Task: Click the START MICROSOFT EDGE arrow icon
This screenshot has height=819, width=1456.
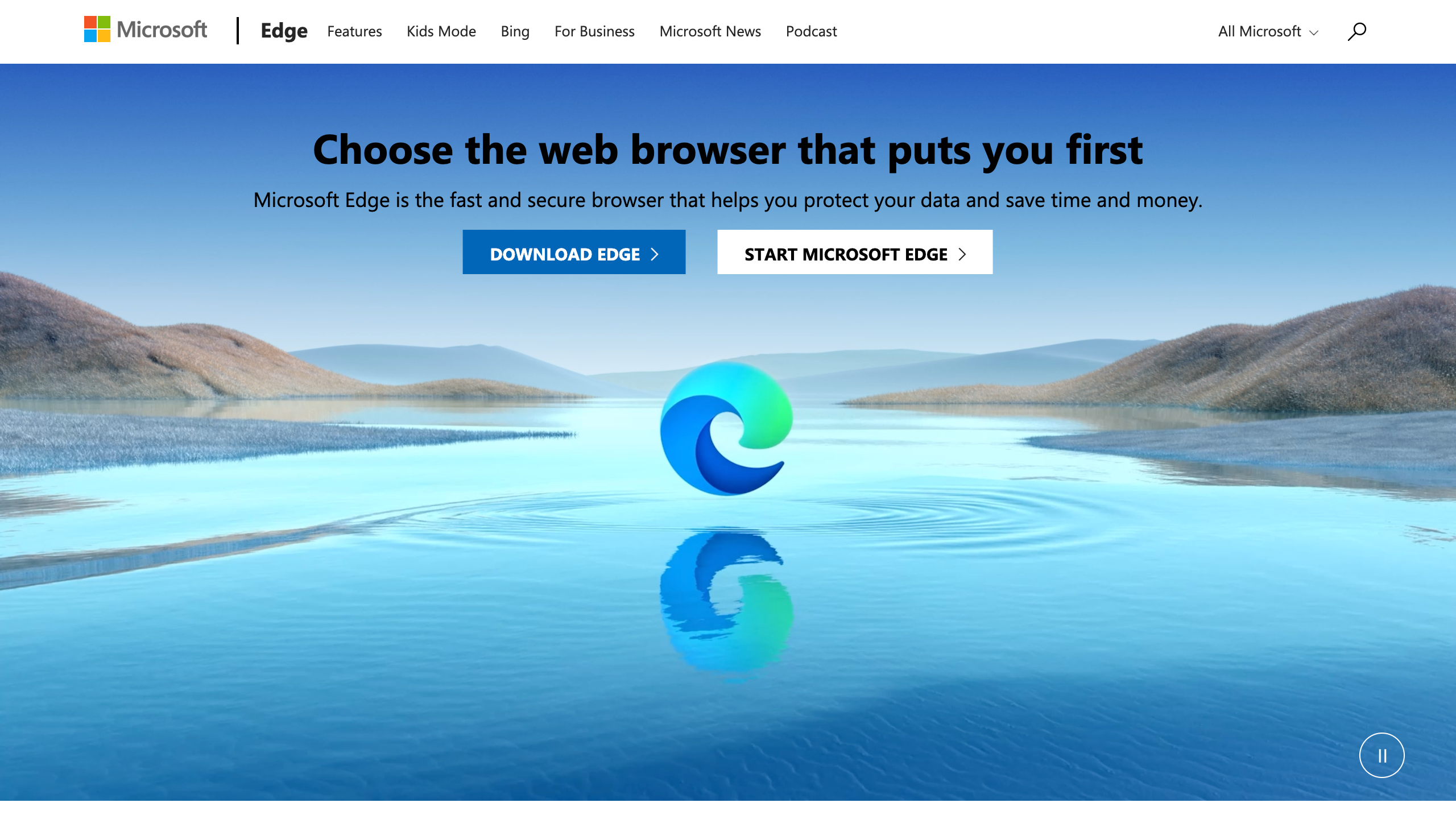Action: click(962, 253)
